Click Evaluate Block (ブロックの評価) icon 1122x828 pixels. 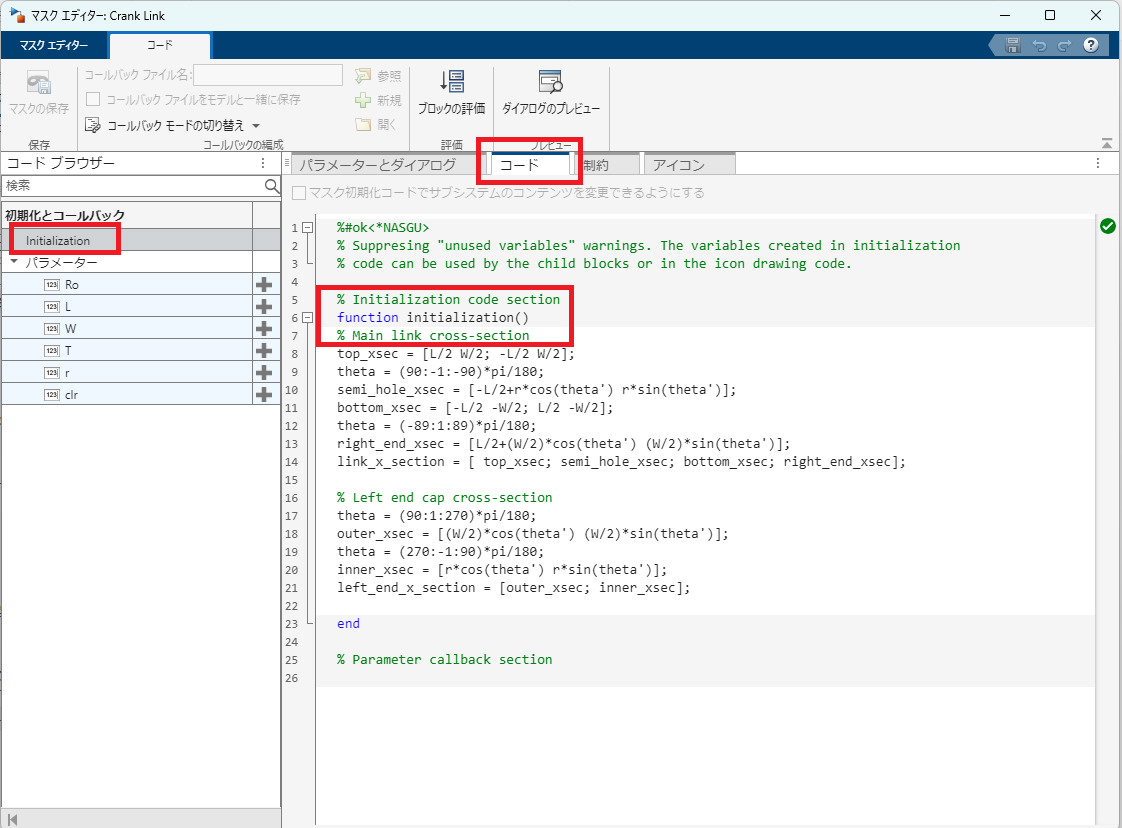(x=452, y=82)
